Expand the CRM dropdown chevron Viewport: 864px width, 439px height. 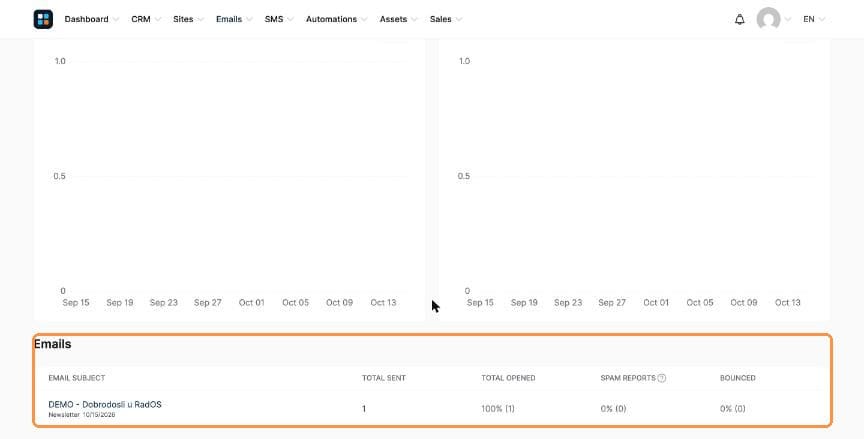click(x=158, y=20)
